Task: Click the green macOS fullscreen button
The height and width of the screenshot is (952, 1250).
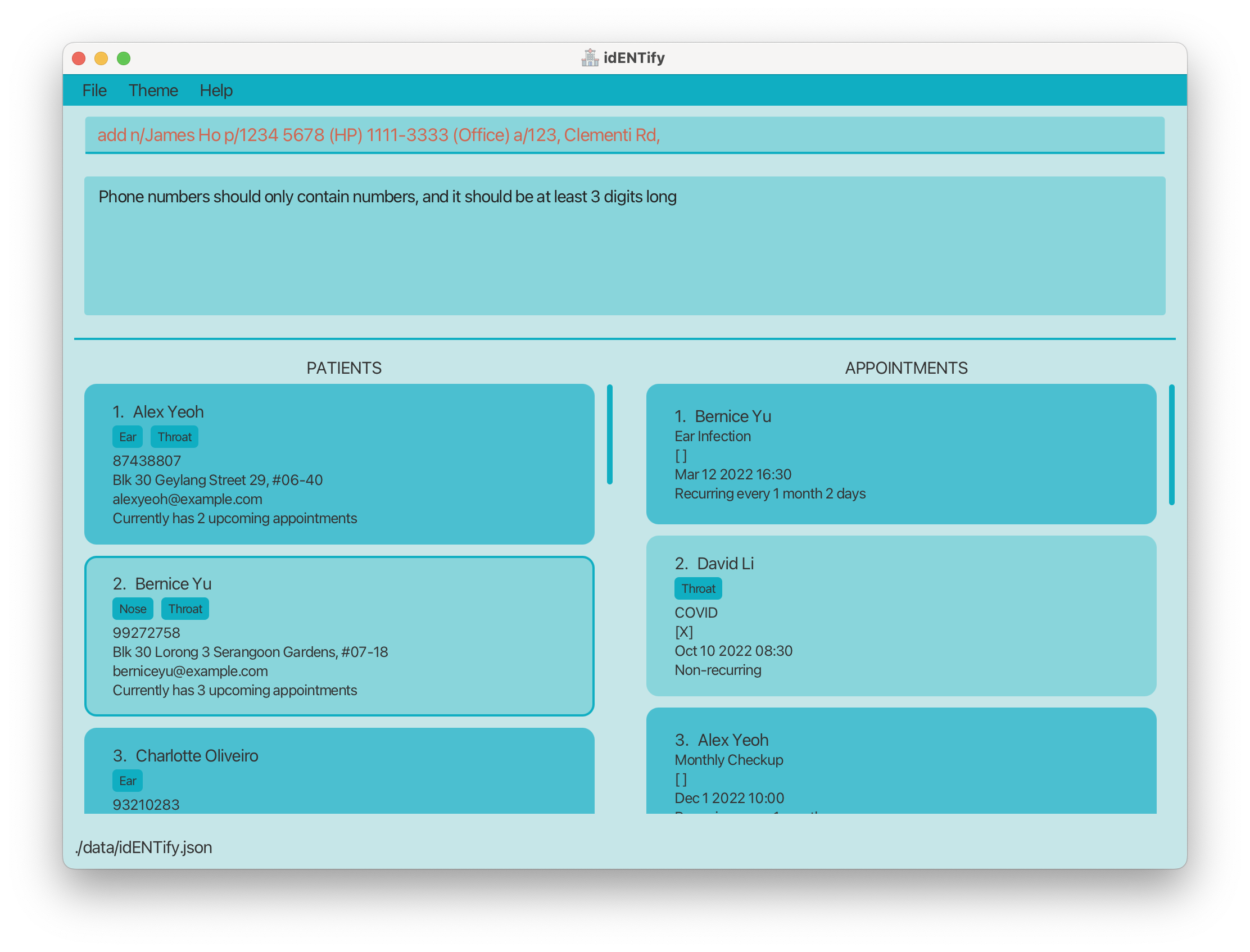Action: (x=124, y=58)
